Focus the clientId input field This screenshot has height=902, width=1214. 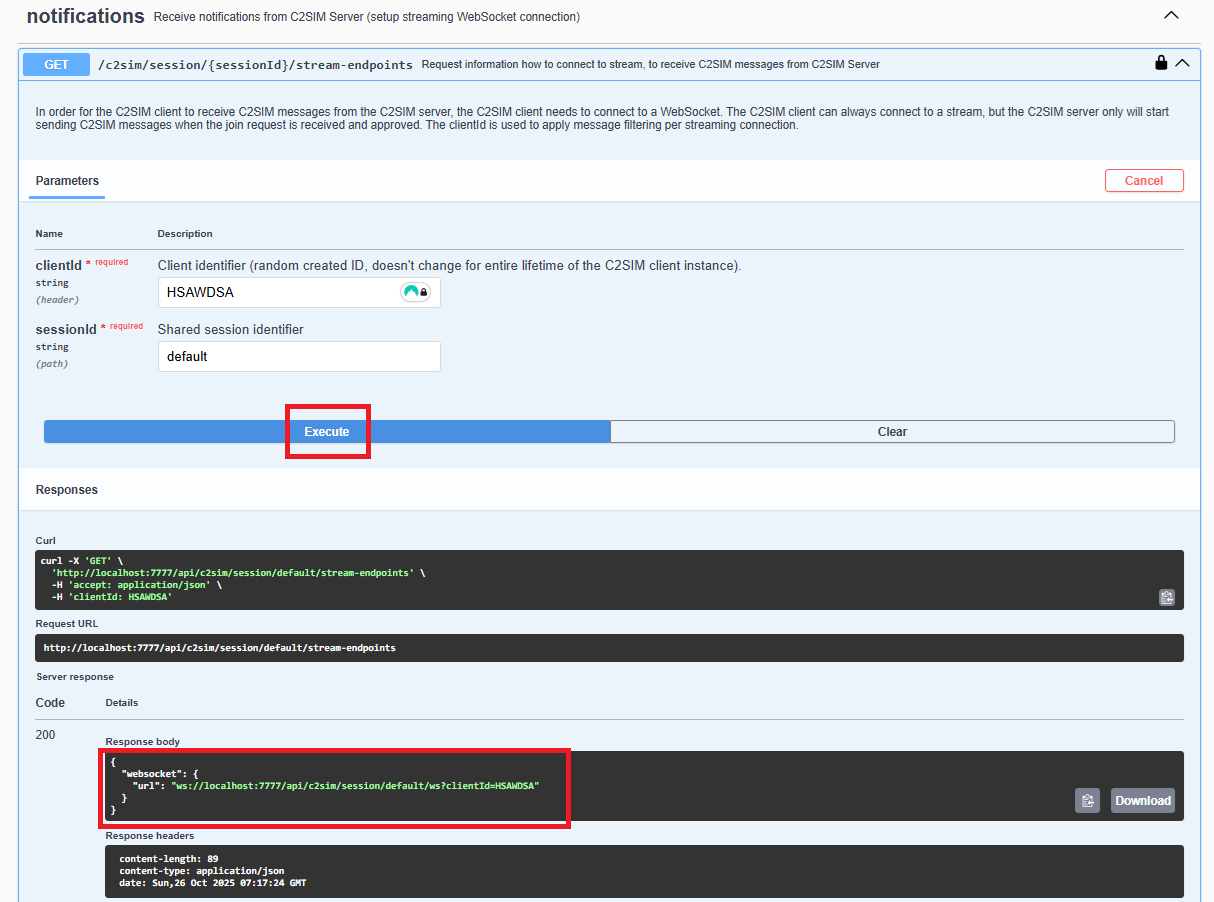(280, 293)
